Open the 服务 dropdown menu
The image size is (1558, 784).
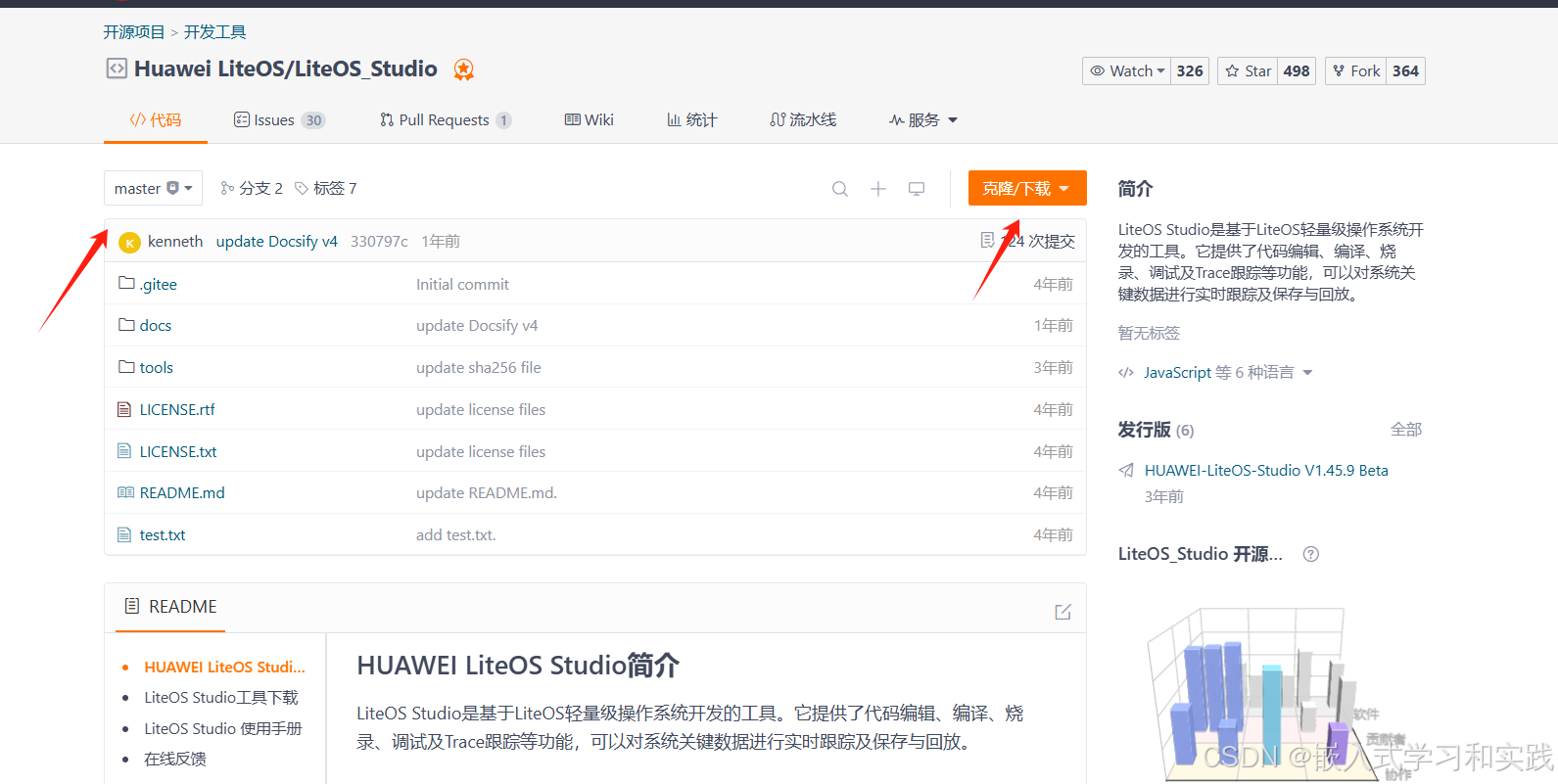(923, 119)
